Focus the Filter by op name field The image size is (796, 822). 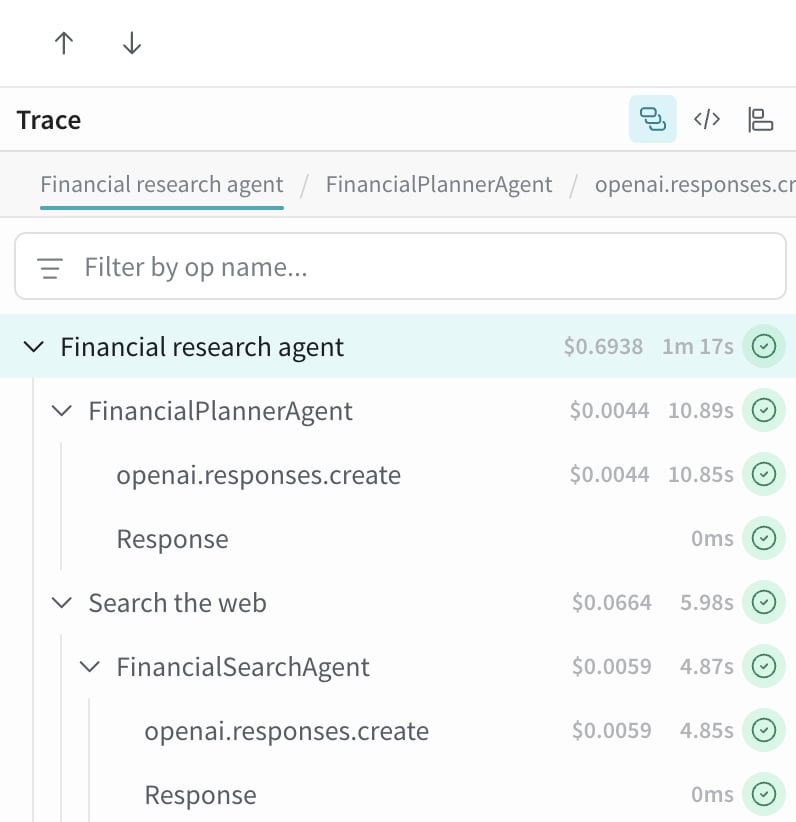coord(400,267)
